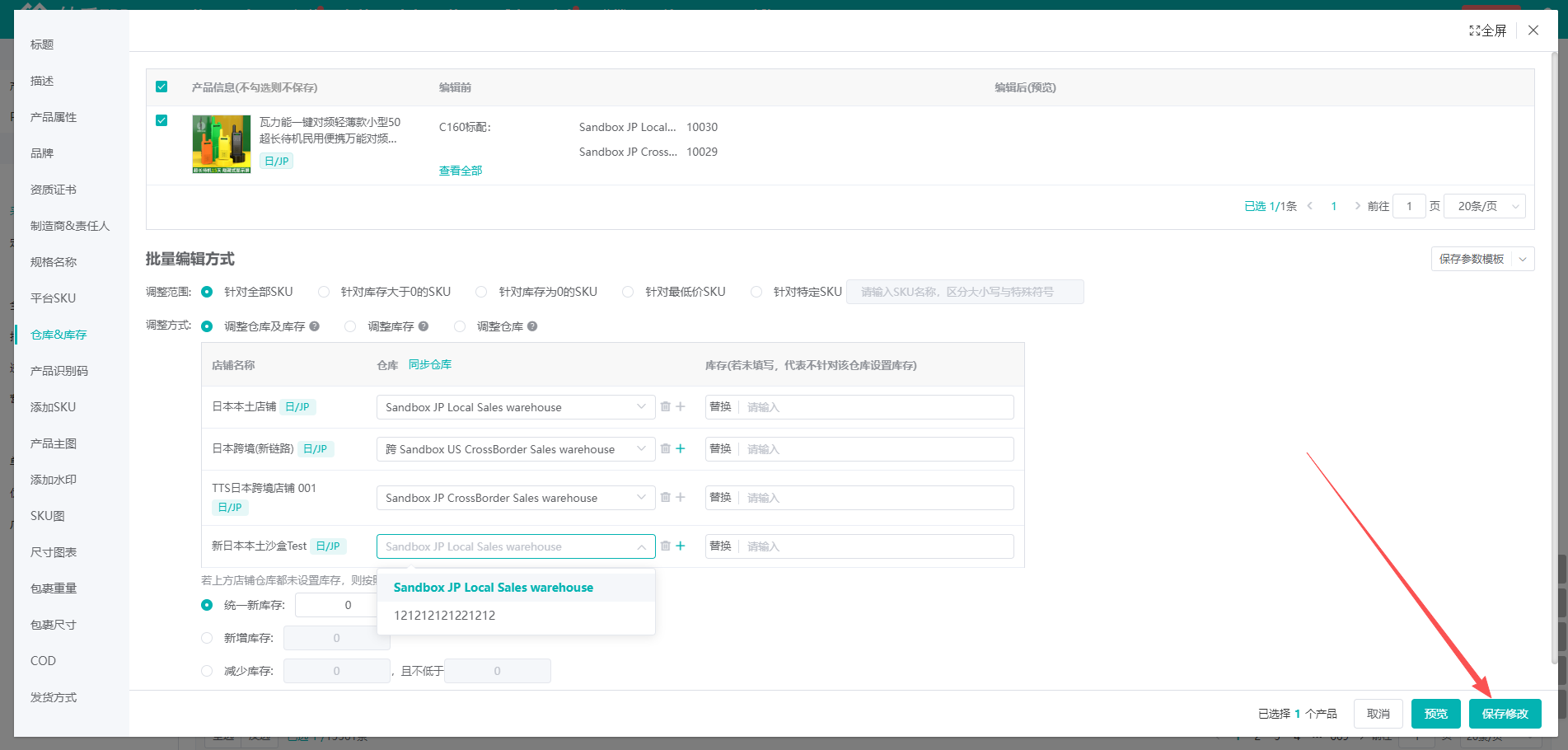The width and height of the screenshot is (1568, 750).
Task: Click the plus icon in 日本跨境(新链路) row
Action: click(x=681, y=448)
